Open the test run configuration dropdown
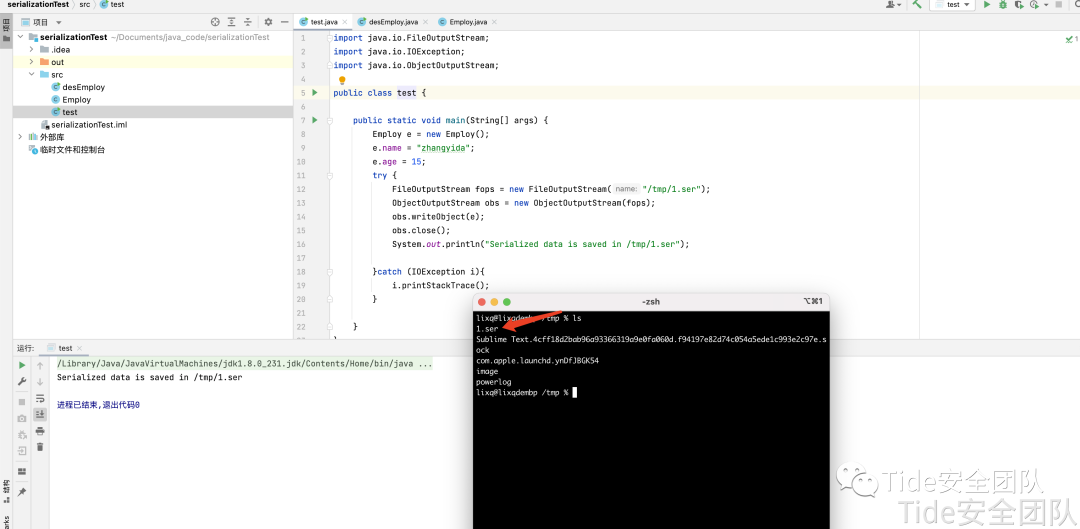The width and height of the screenshot is (1080, 529). pos(953,4)
